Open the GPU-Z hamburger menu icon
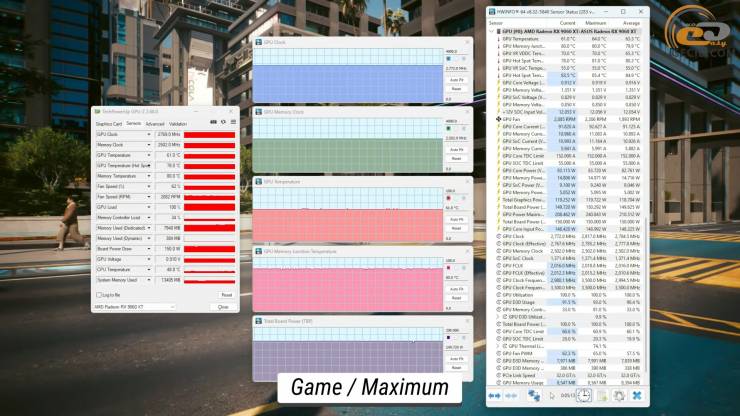Viewport: 740px width, 416px height. click(232, 124)
